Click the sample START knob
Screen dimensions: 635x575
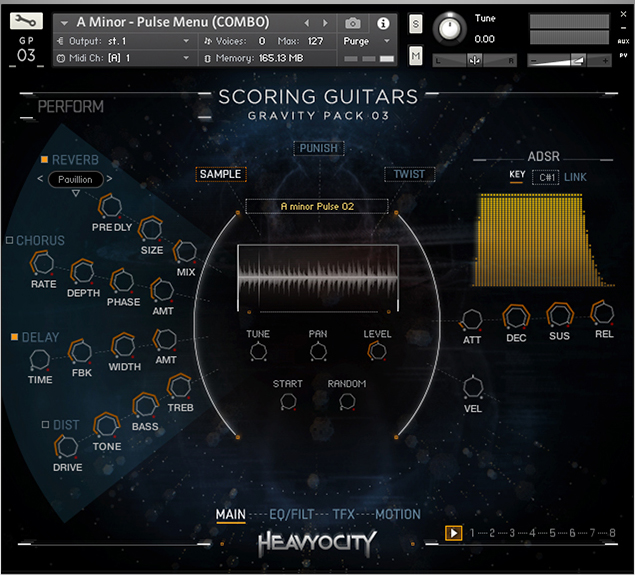point(288,401)
